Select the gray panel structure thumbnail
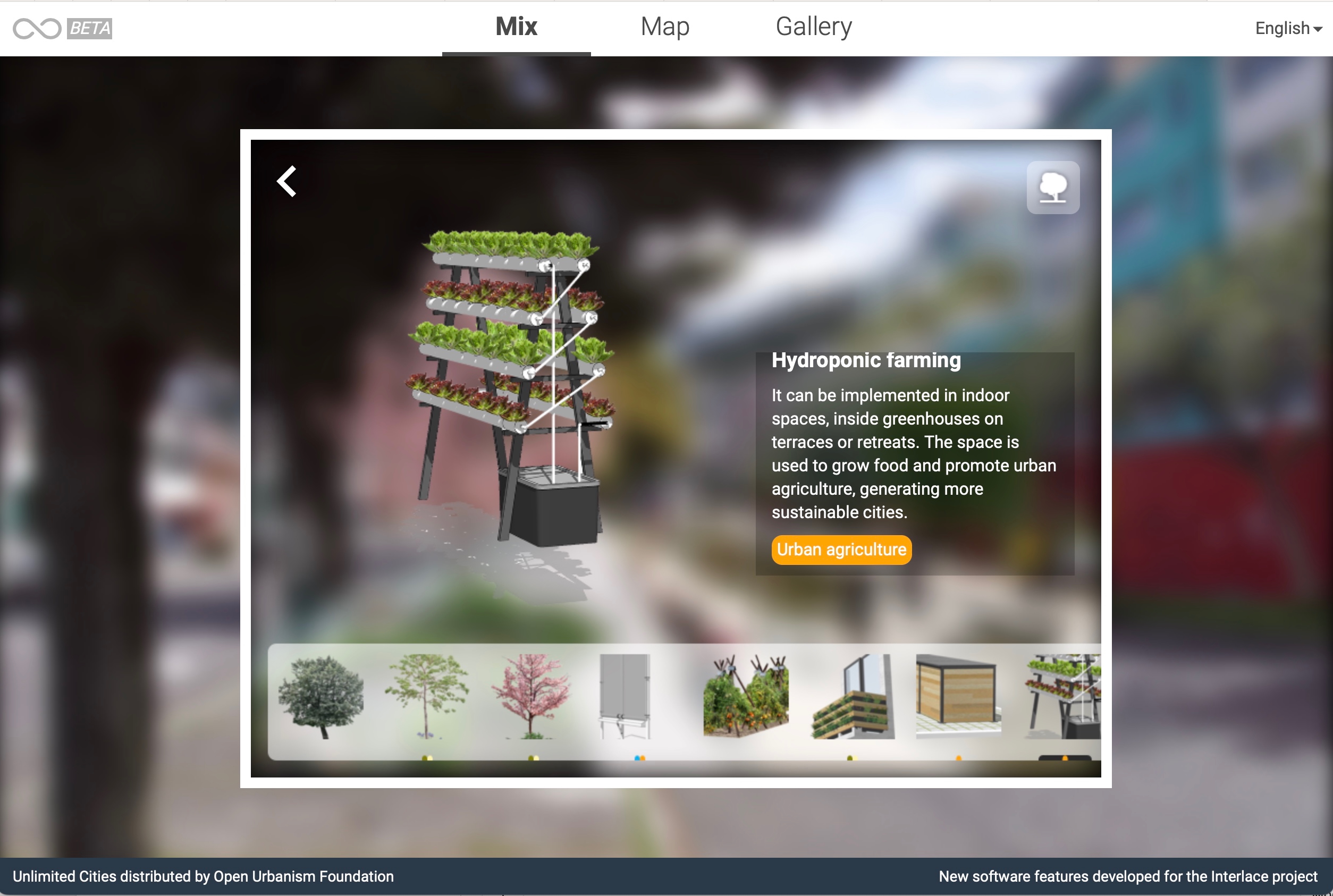Screen dimensions: 1333x896 pyautogui.click(x=625, y=697)
